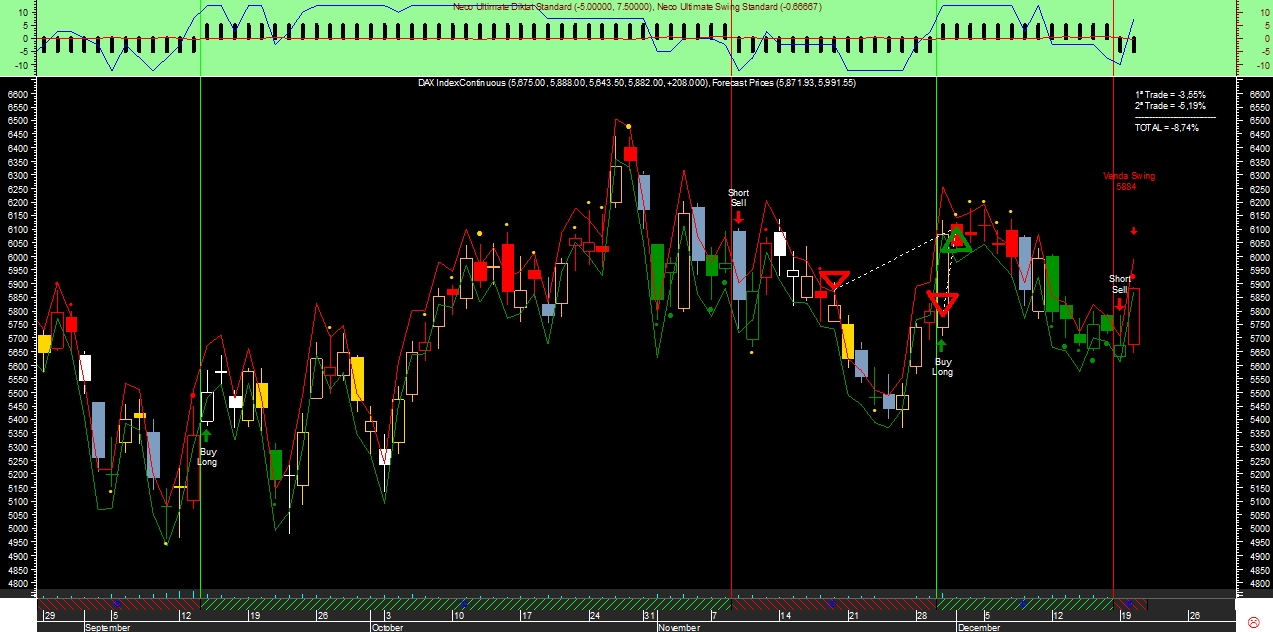
Task: Click the '6000' label on left price axis
Action: (17, 257)
